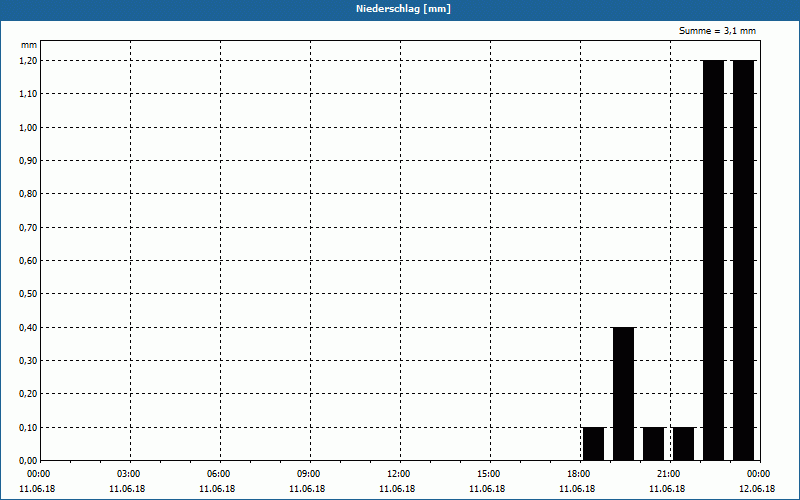800x500 pixels.
Task: Click the 12.06.18 date label
Action: (757, 489)
